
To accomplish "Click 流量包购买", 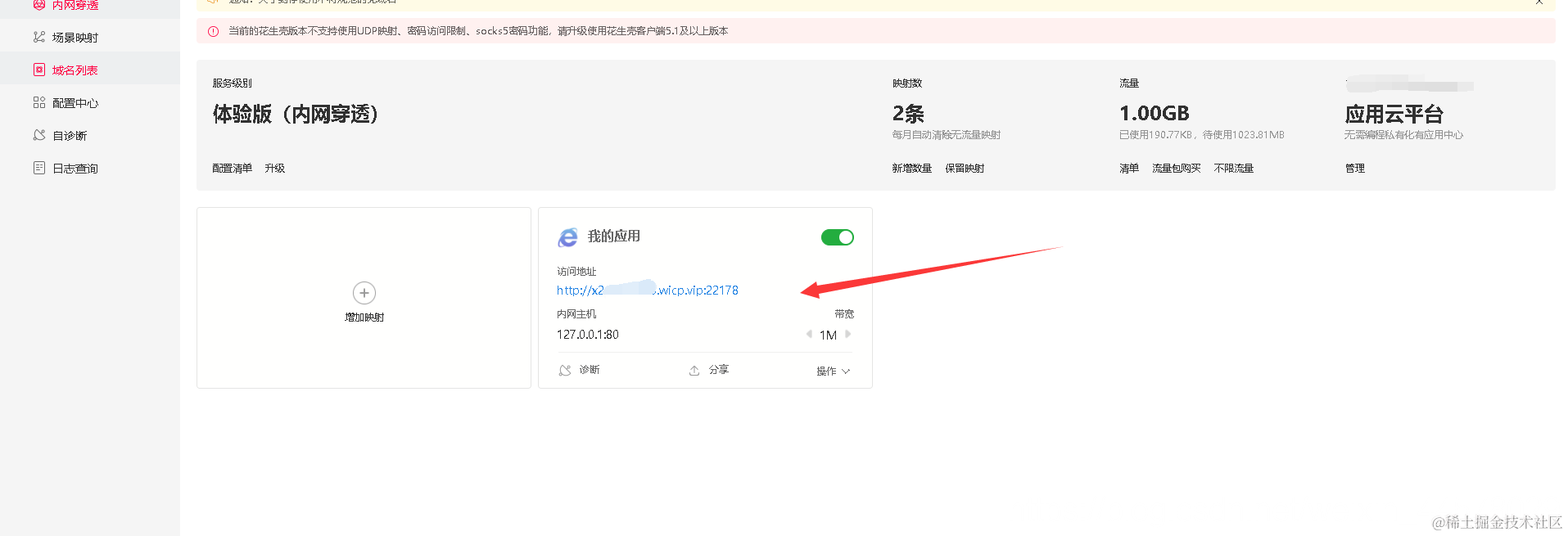I will pos(1177,169).
